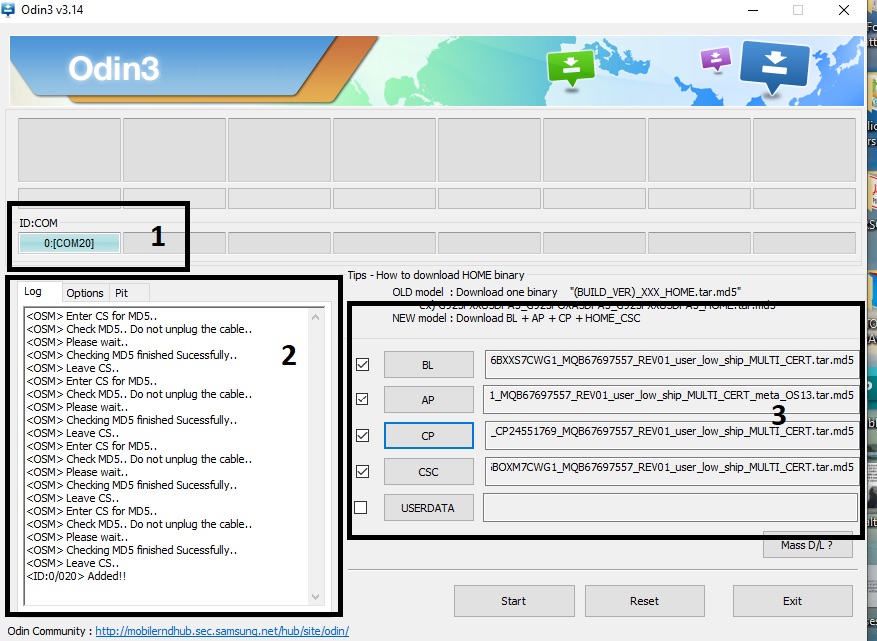
Task: Minimize the Odin3 window
Action: [753, 10]
